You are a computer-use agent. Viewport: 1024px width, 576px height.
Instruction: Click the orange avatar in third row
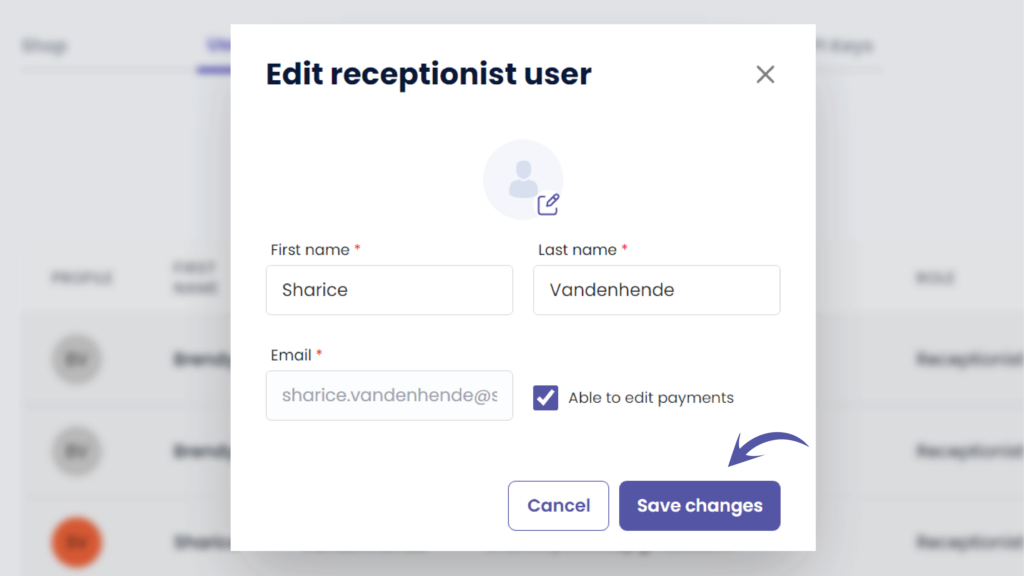pyautogui.click(x=77, y=542)
